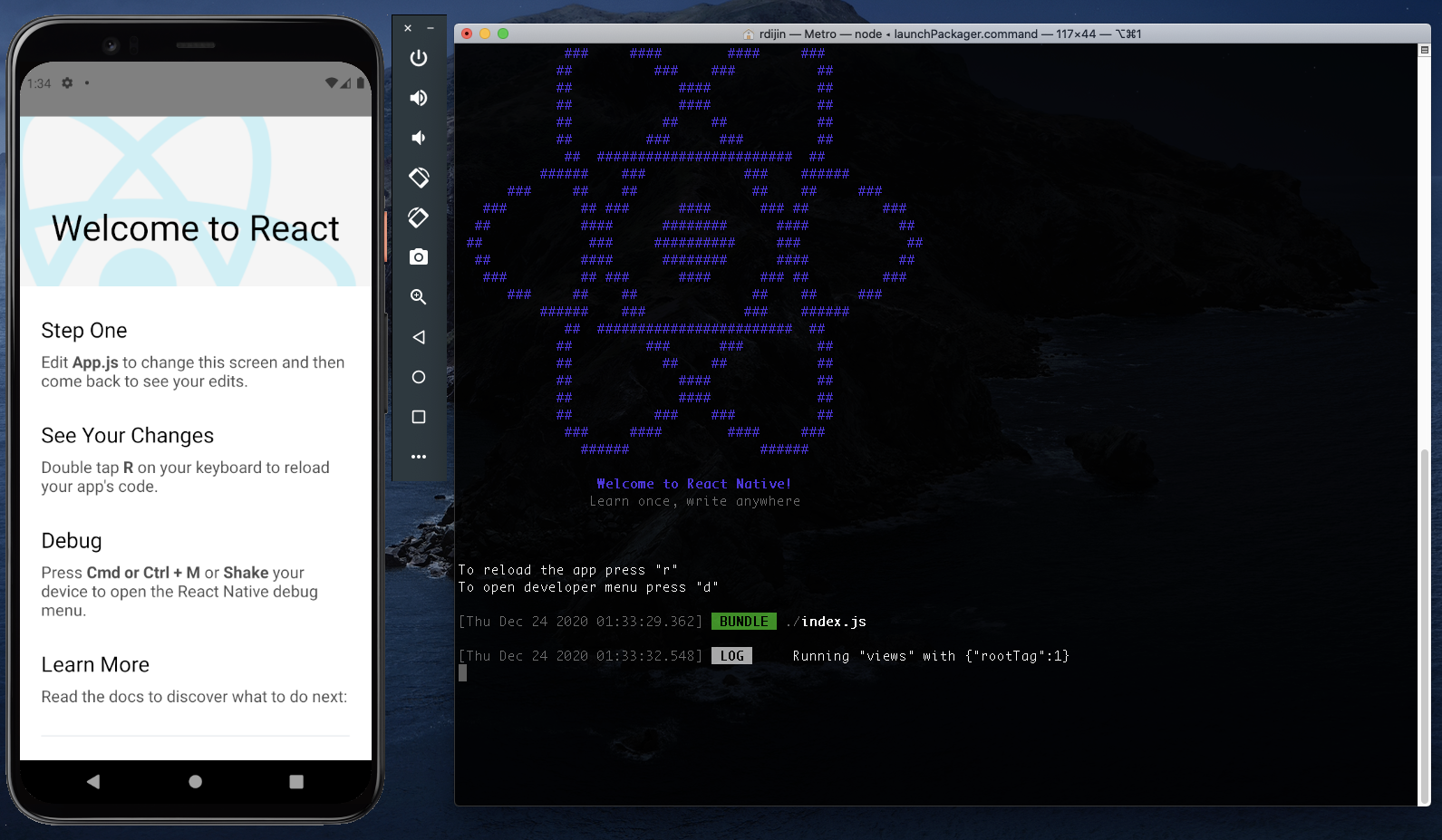The width and height of the screenshot is (1442, 840).
Task: Click the 'Welcome to React Native!' text in terminal
Action: (x=694, y=484)
